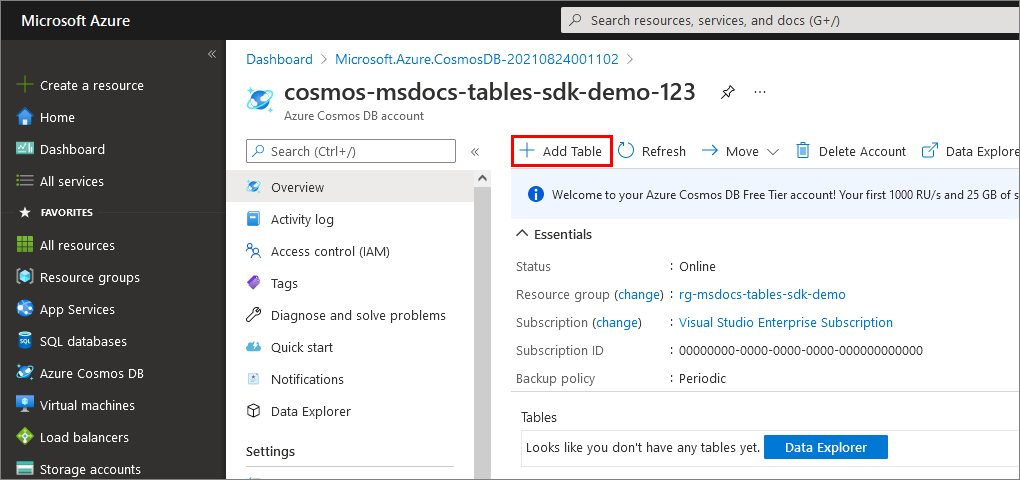
Task: Click the resource menu Search (Ctrl+/) field
Action: coord(350,151)
